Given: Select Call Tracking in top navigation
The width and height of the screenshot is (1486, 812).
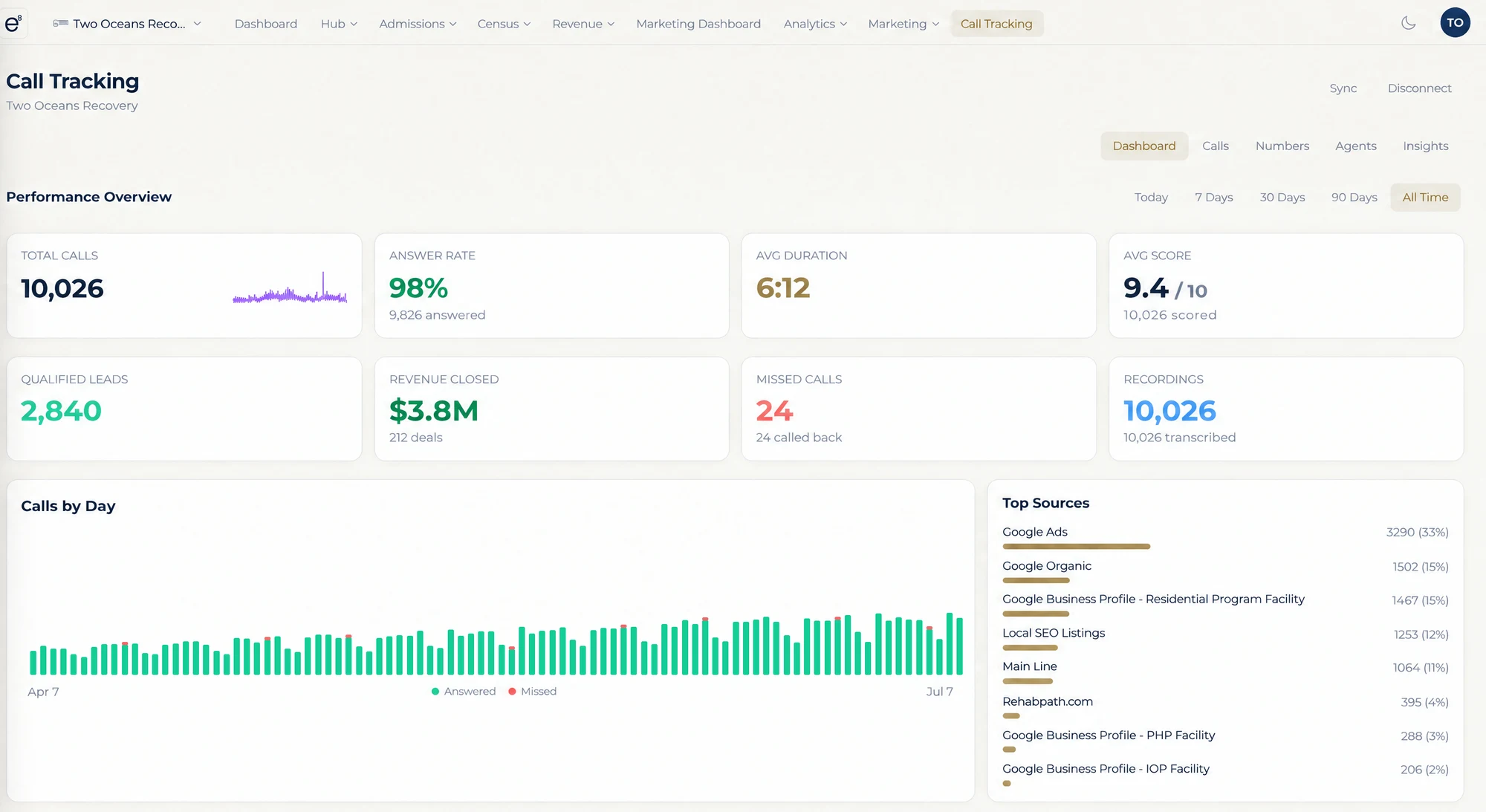Looking at the screenshot, I should pyautogui.click(x=996, y=24).
